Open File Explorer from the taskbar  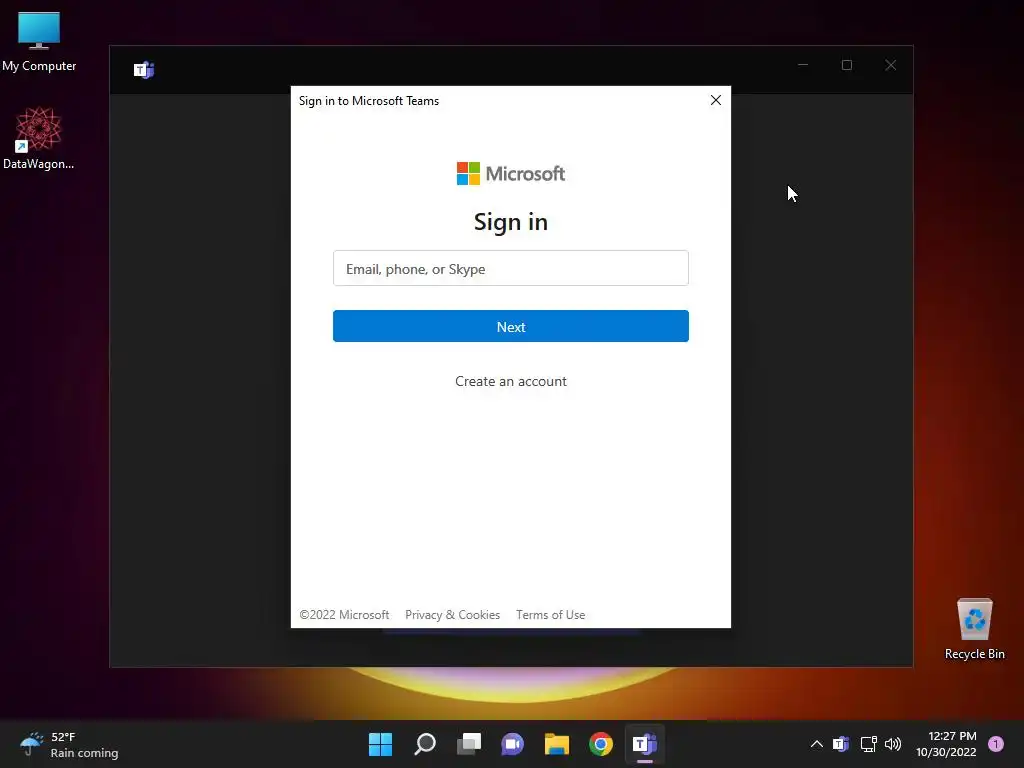pos(557,744)
